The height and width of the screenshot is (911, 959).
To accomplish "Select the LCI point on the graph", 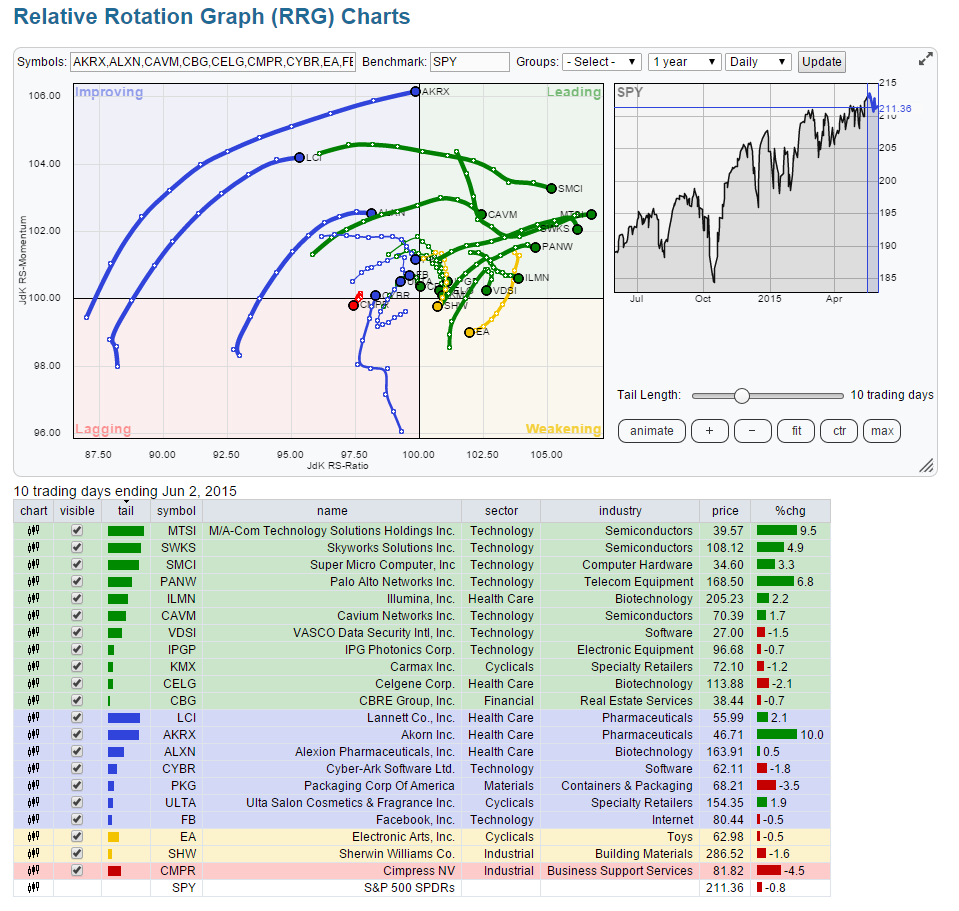I will click(299, 158).
